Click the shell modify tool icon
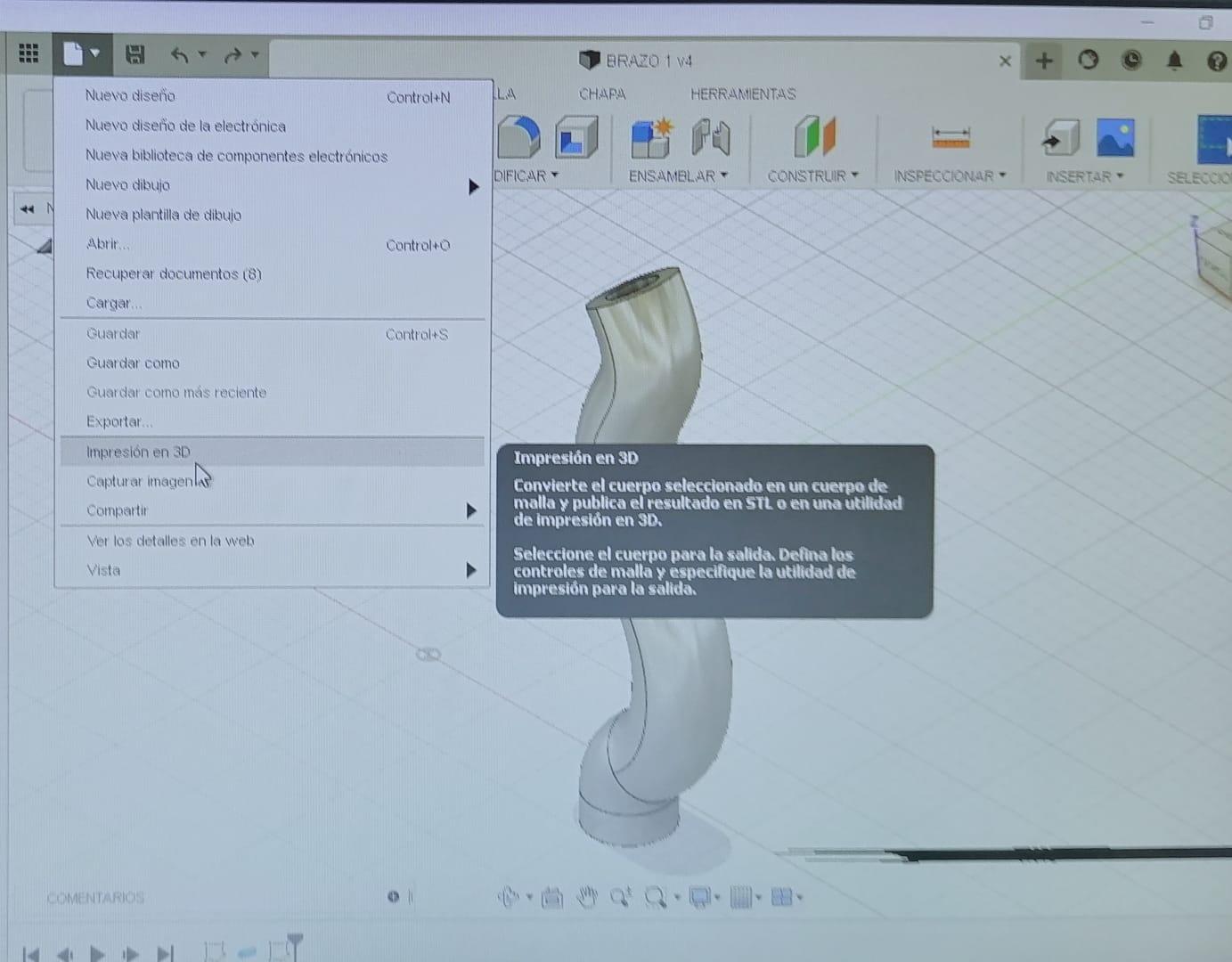The width and height of the screenshot is (1232, 962). click(x=575, y=138)
